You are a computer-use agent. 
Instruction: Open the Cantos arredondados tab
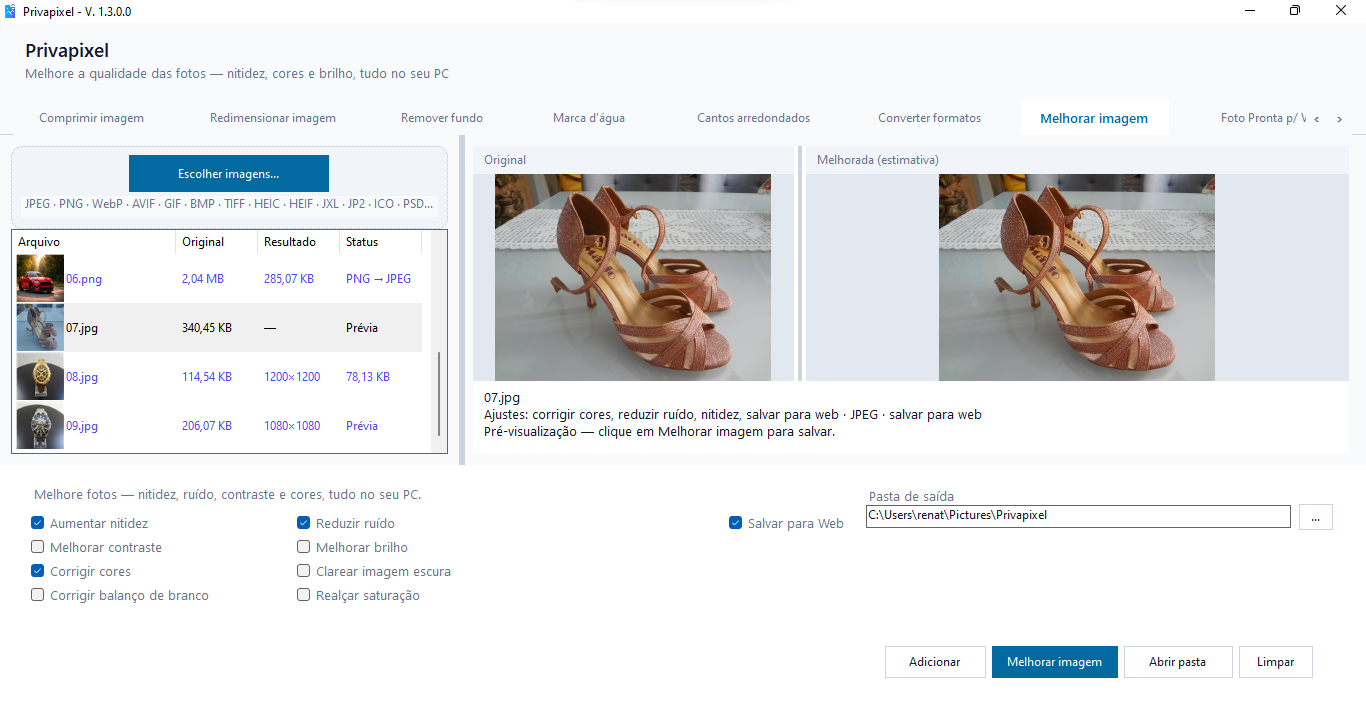pyautogui.click(x=754, y=118)
